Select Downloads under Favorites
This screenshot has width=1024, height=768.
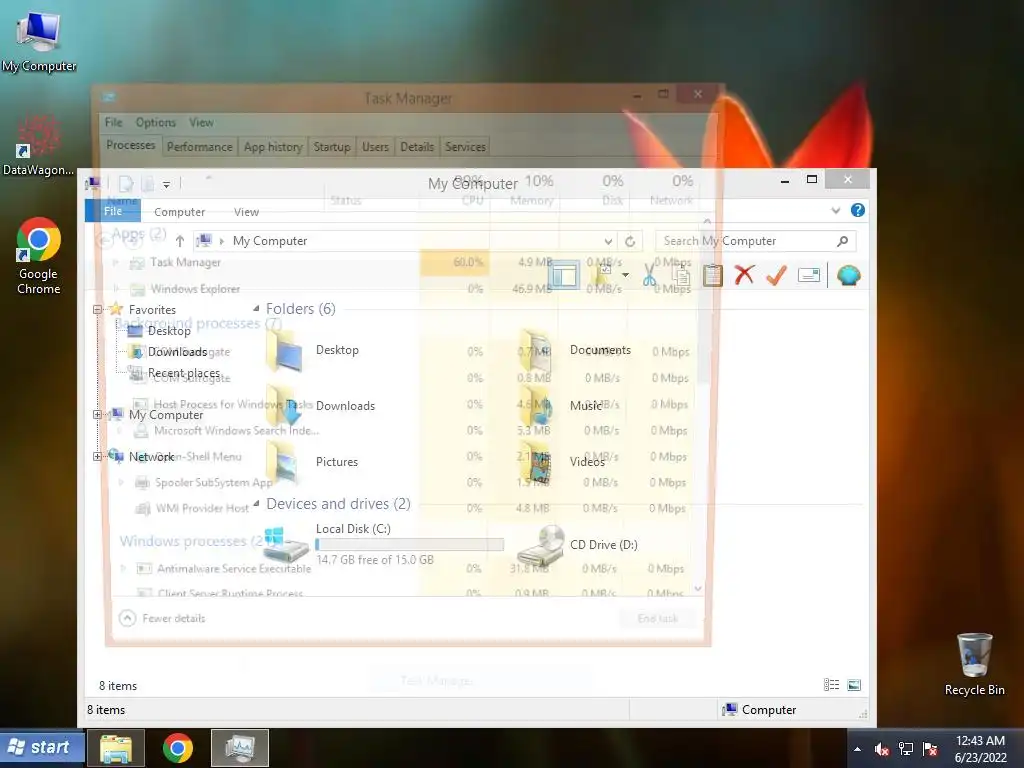[177, 352]
